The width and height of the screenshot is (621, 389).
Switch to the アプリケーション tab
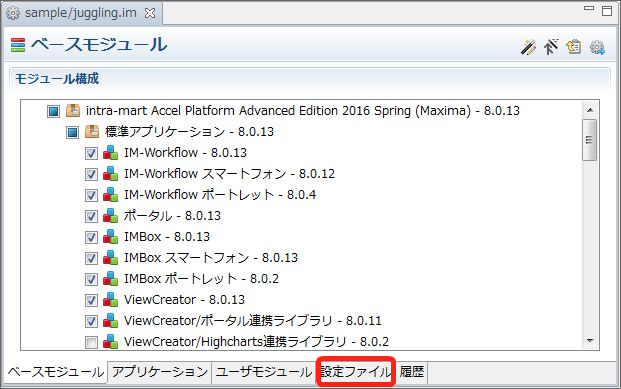[160, 372]
